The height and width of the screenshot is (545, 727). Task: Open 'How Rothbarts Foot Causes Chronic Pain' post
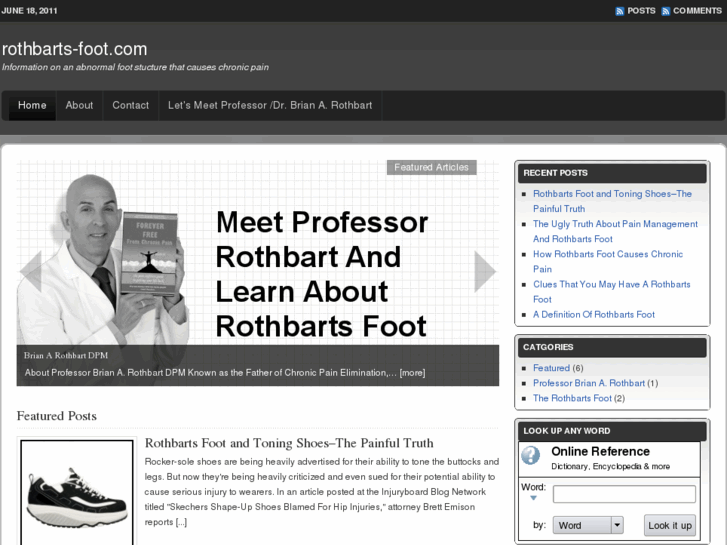point(608,262)
